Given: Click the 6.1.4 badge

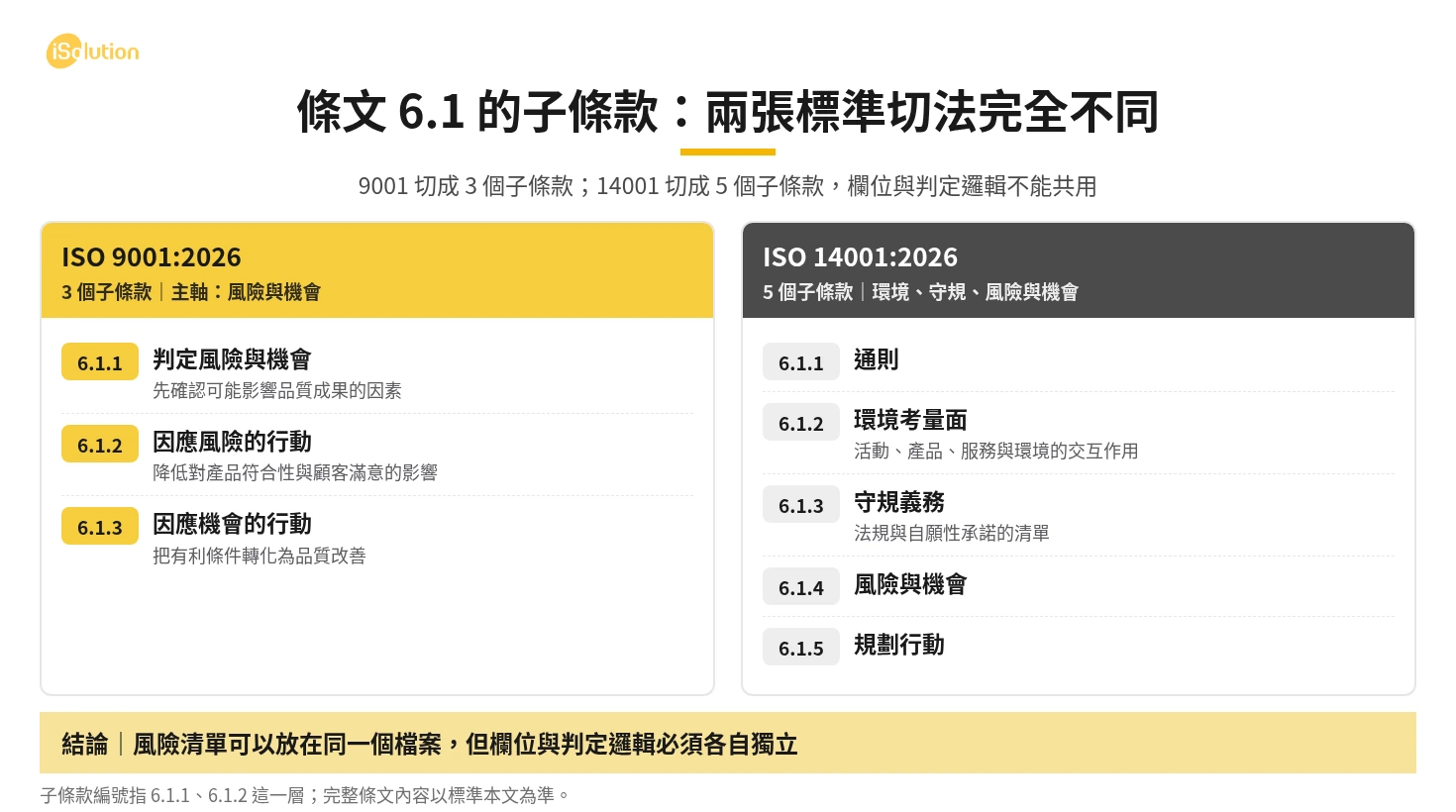Looking at the screenshot, I should point(801,587).
